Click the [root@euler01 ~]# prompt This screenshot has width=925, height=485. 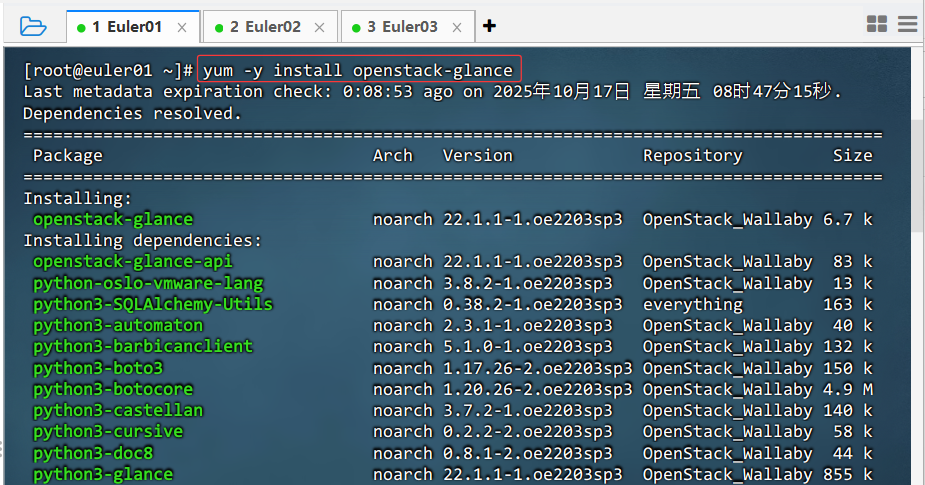[x=108, y=71]
